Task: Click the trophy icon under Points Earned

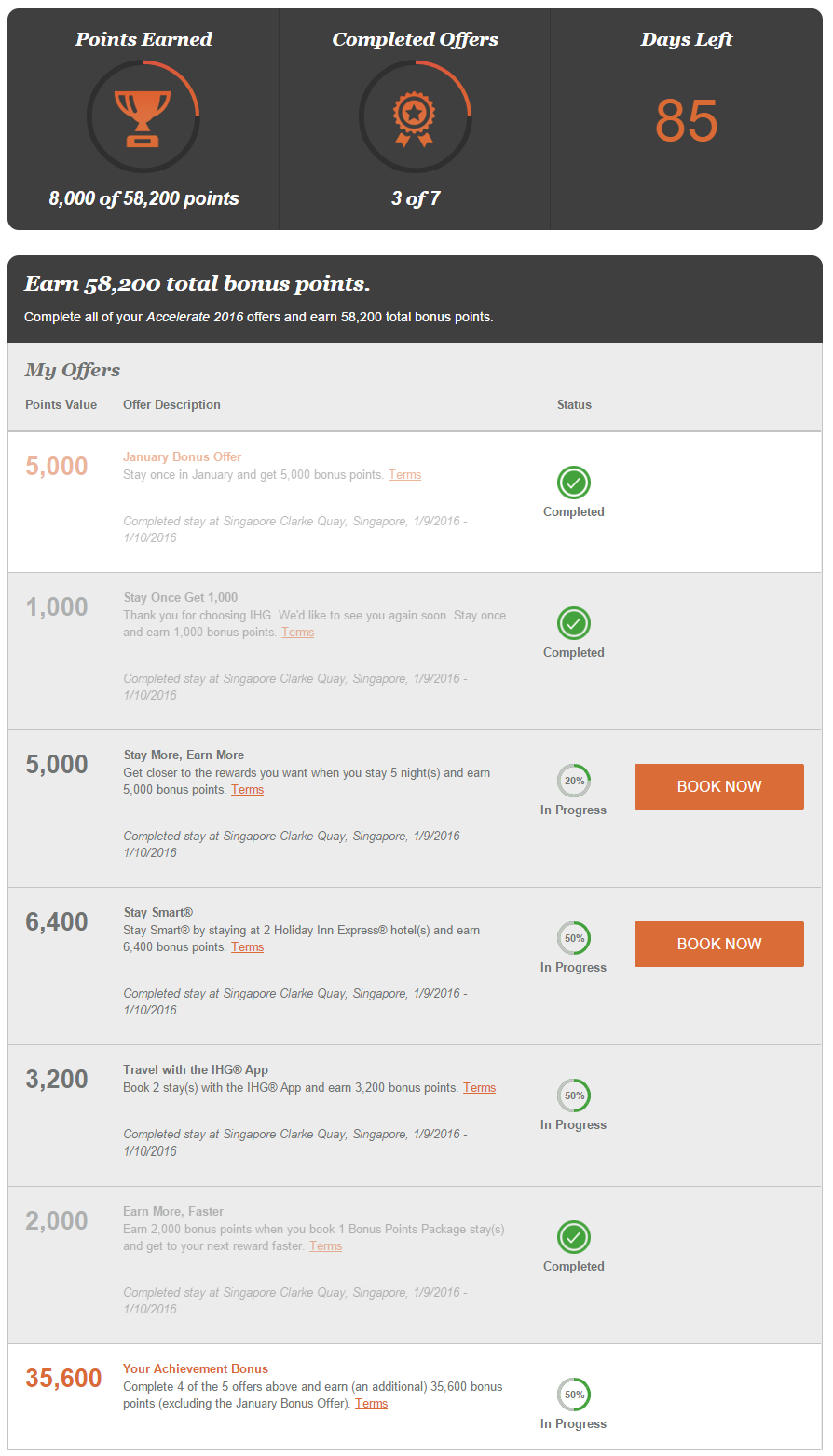Action: click(x=143, y=117)
